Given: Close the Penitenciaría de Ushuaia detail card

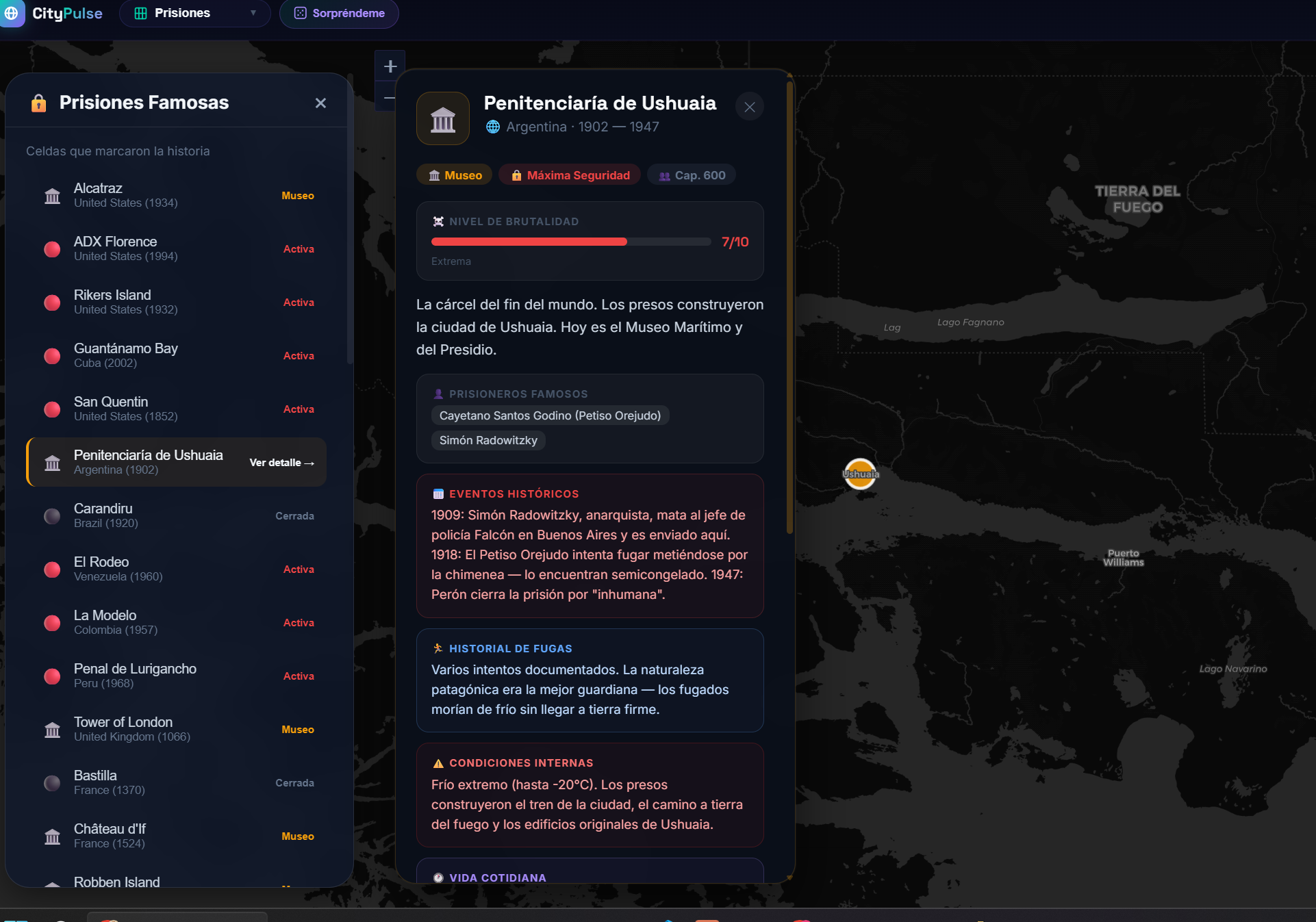Looking at the screenshot, I should (750, 107).
